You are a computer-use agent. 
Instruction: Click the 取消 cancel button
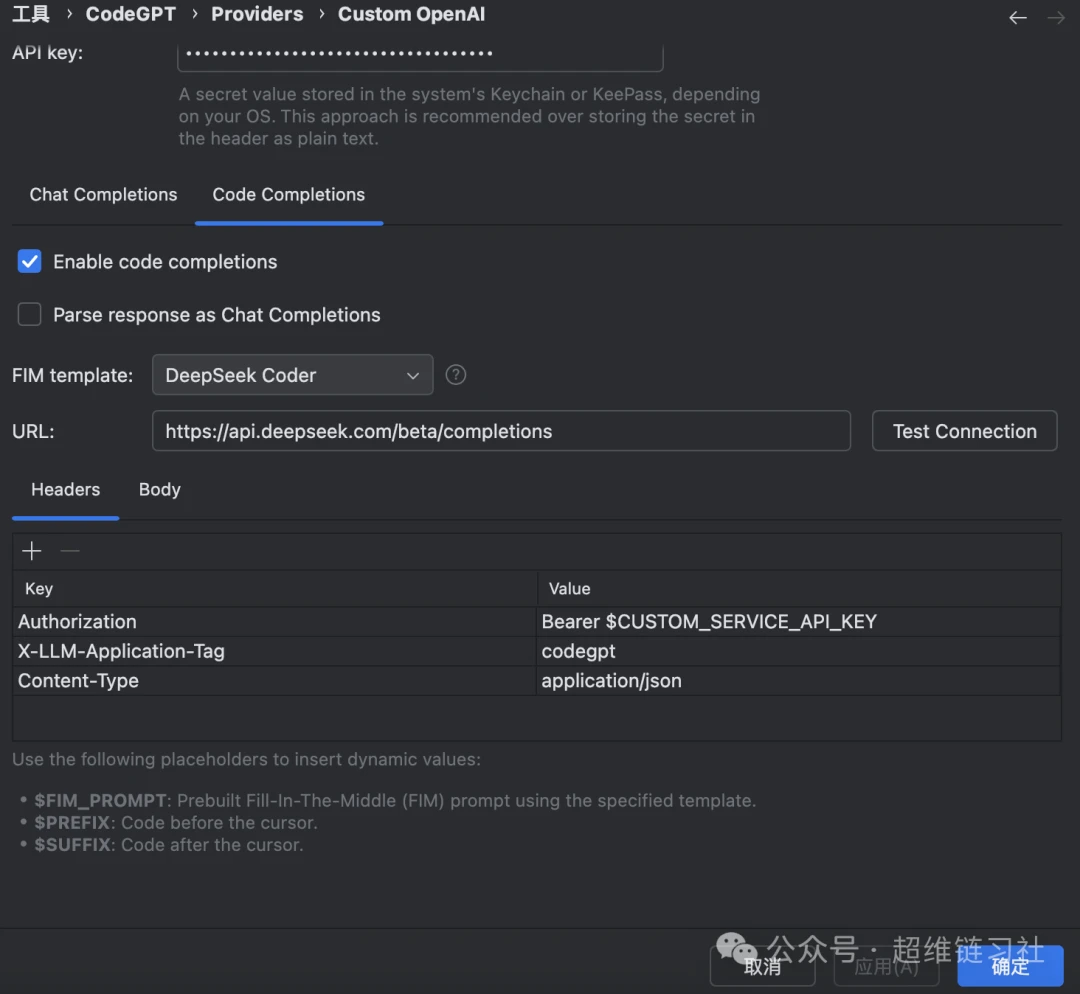click(762, 966)
